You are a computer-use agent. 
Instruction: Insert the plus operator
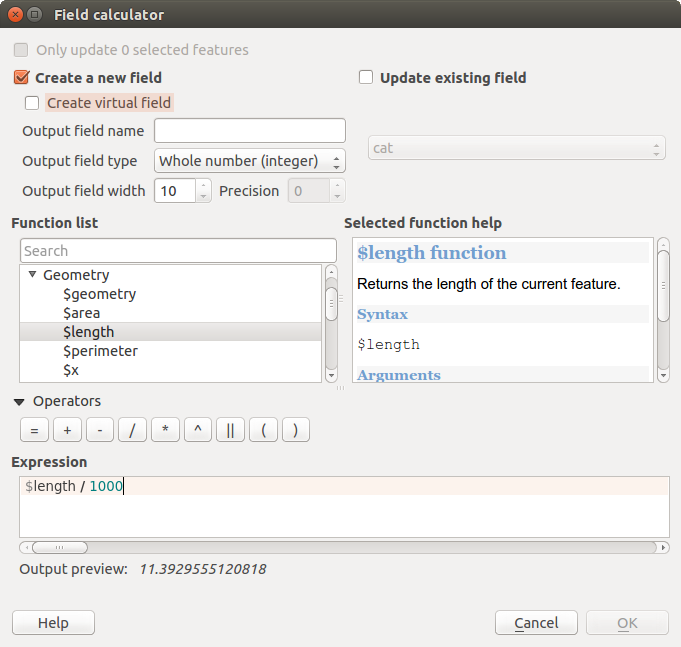(67, 430)
